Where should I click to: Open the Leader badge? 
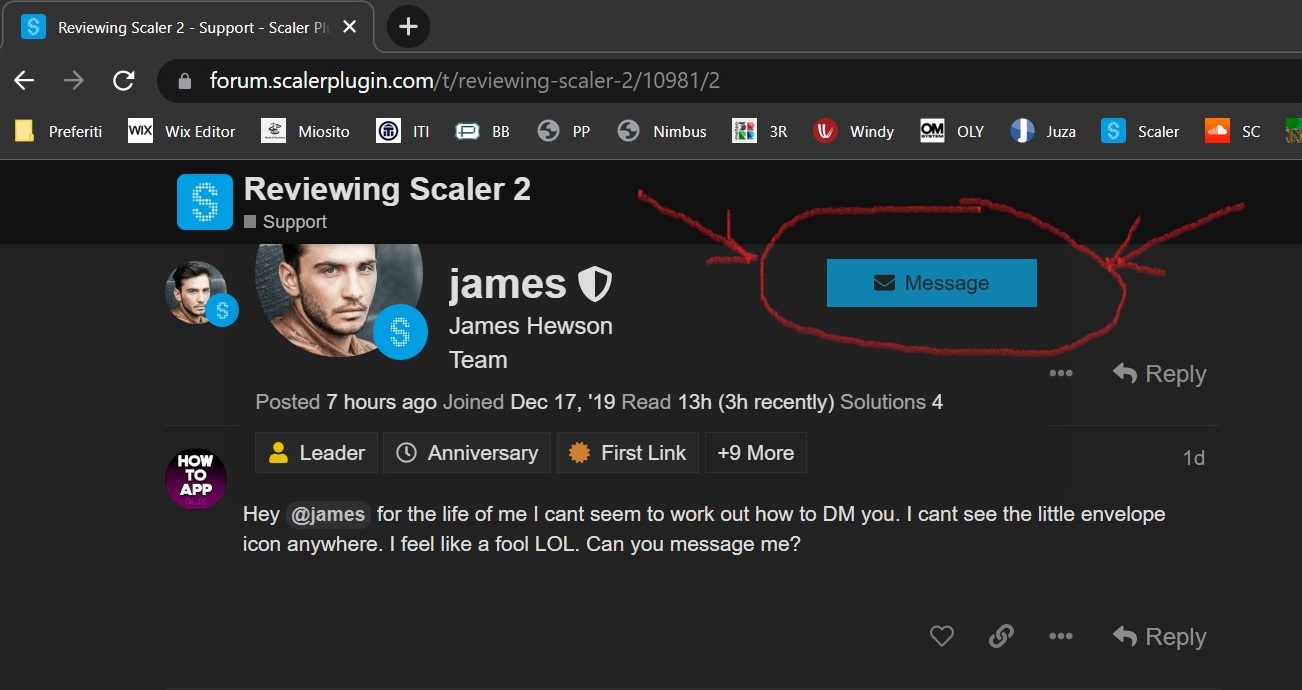(316, 453)
